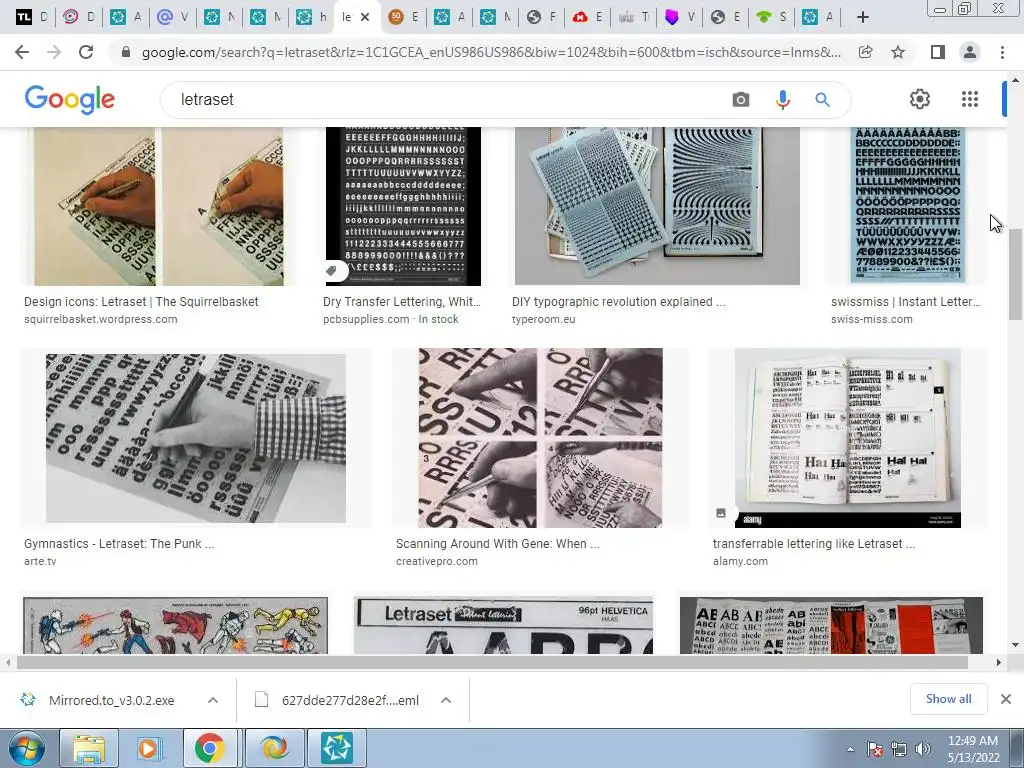Go back to the previous page
The image size is (1024, 768).
tap(22, 52)
